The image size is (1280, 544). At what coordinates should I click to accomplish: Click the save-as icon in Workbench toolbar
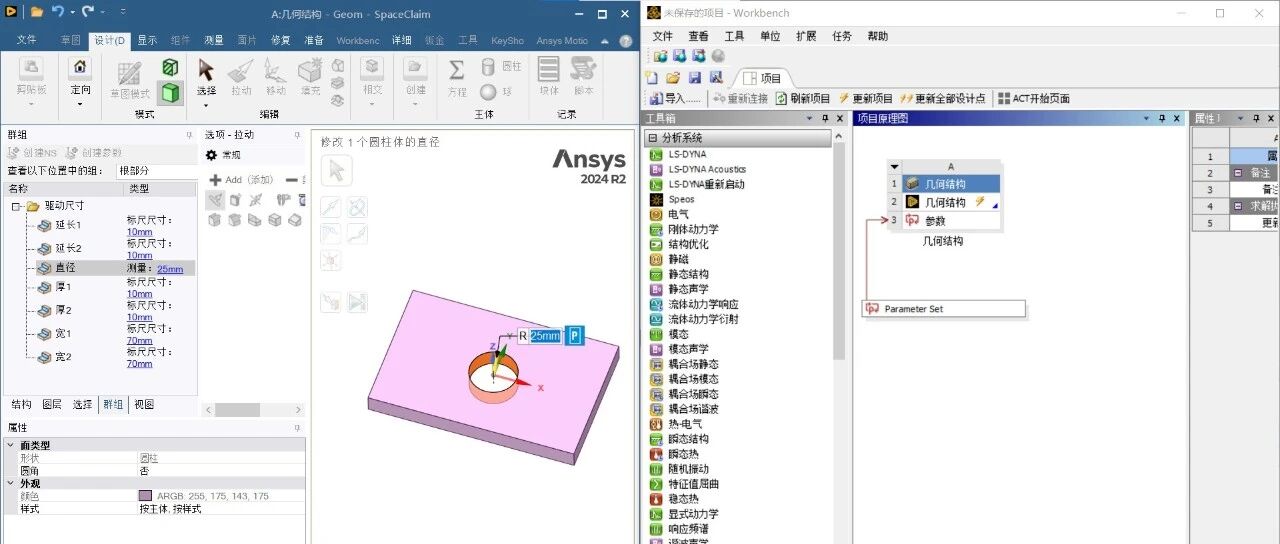point(715,77)
